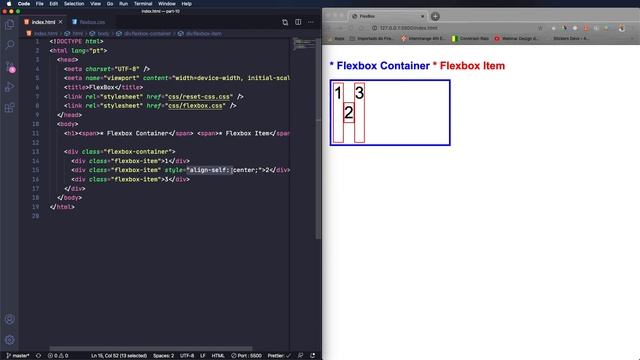640x360 pixels.
Task: Open the Run and Debug view
Action: click(9, 87)
